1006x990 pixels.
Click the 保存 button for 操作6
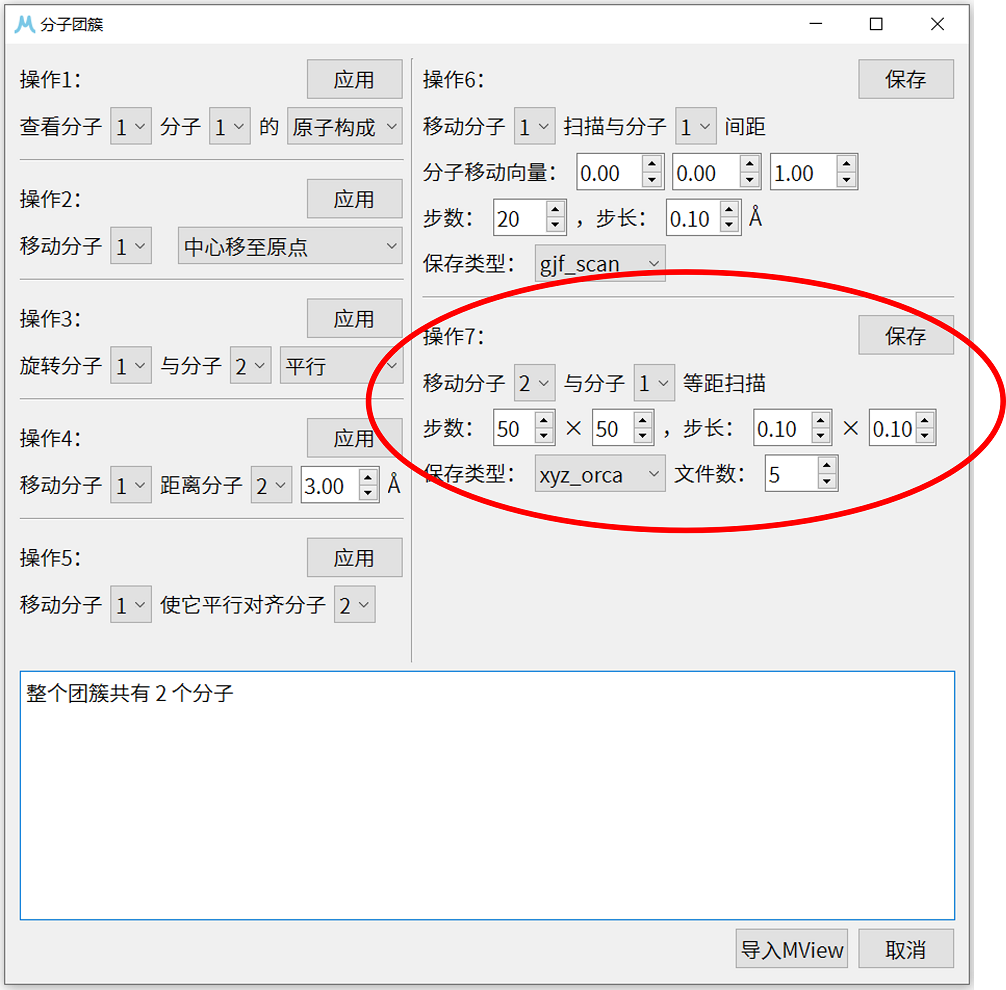click(x=905, y=78)
